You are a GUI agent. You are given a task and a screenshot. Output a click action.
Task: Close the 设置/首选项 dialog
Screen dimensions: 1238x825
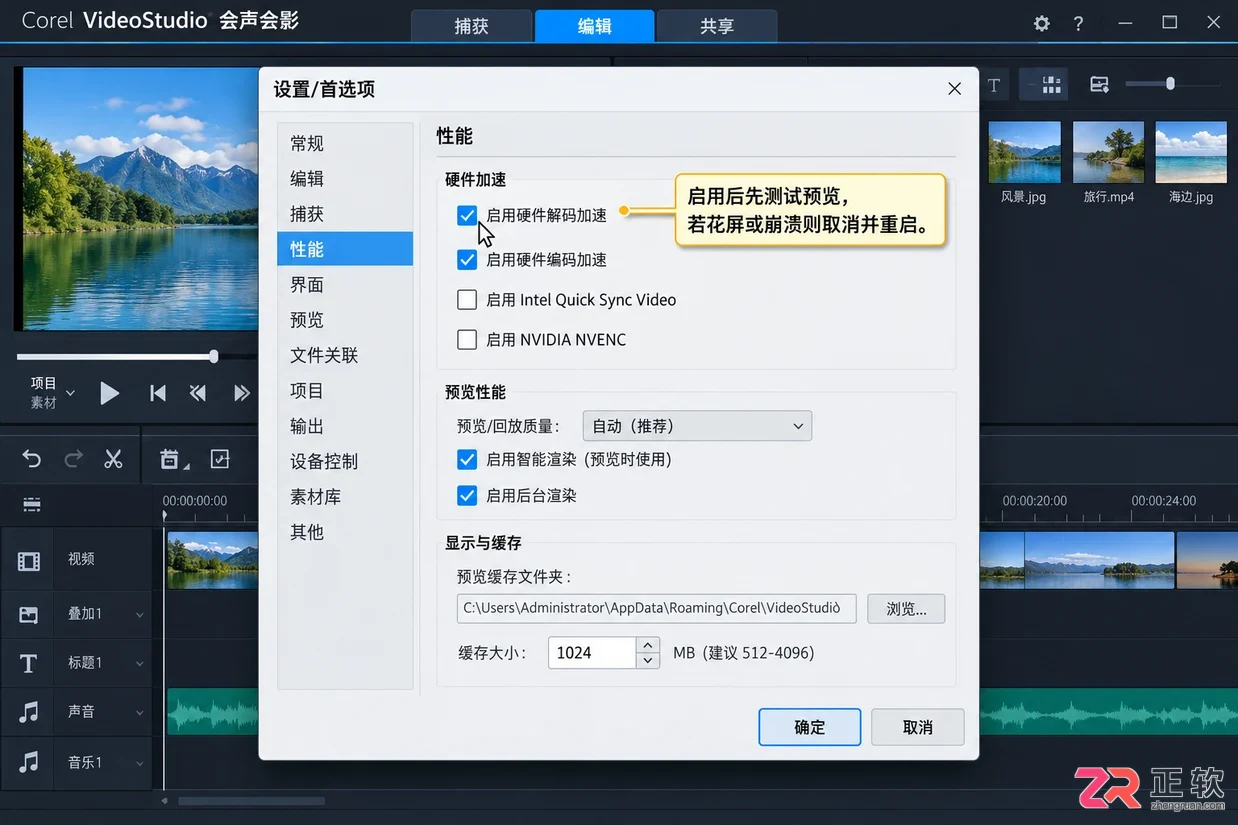pos(954,89)
